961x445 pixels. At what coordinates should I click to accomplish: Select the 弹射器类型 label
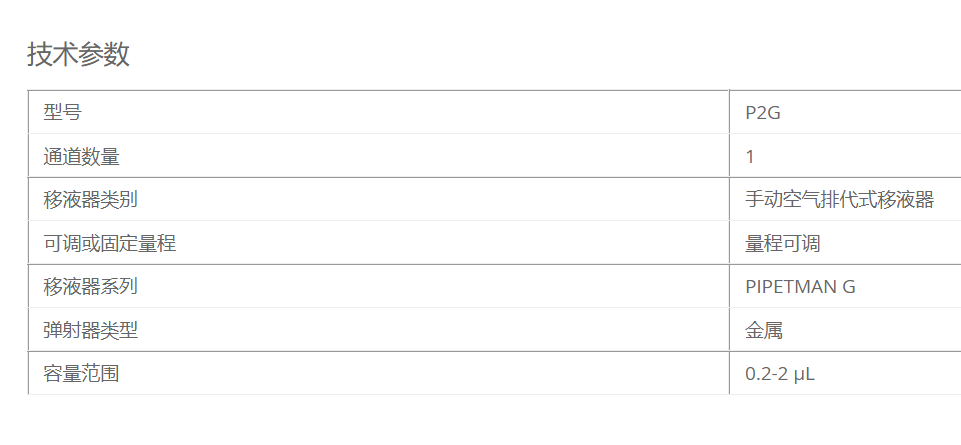[90, 330]
